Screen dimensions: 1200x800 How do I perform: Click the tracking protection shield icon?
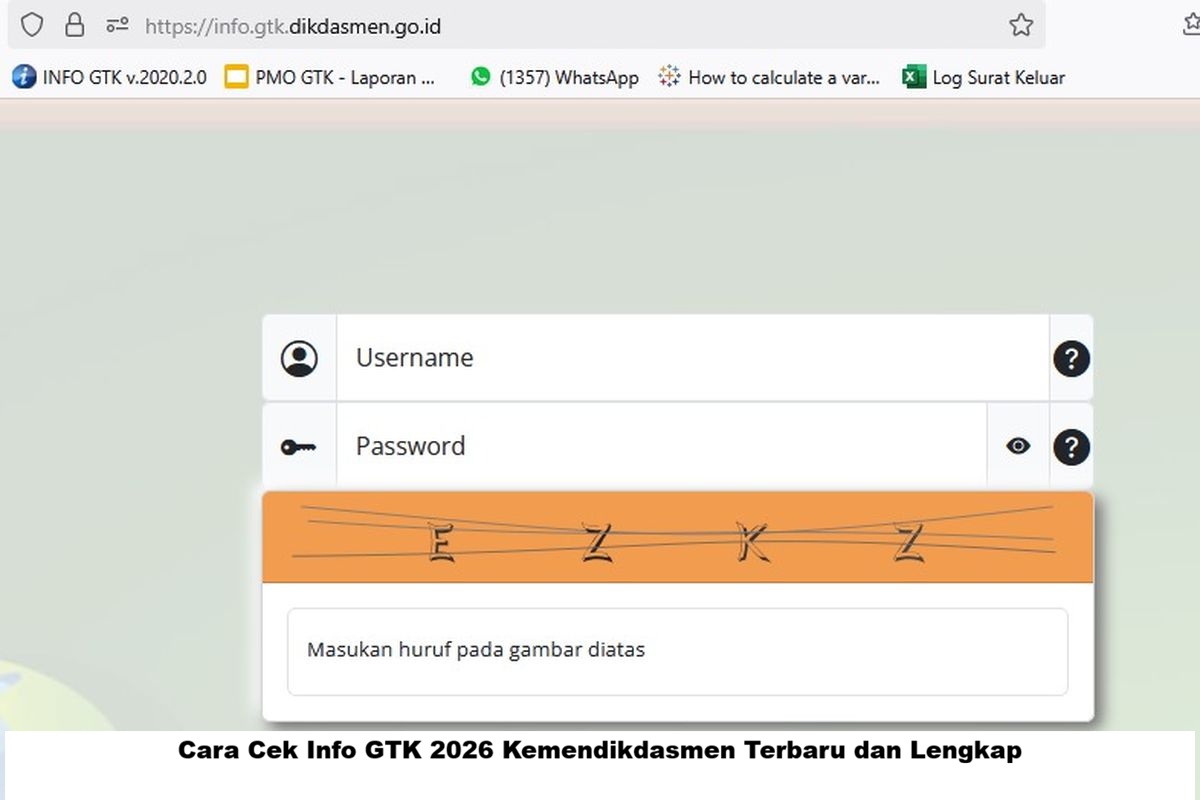coord(32,25)
